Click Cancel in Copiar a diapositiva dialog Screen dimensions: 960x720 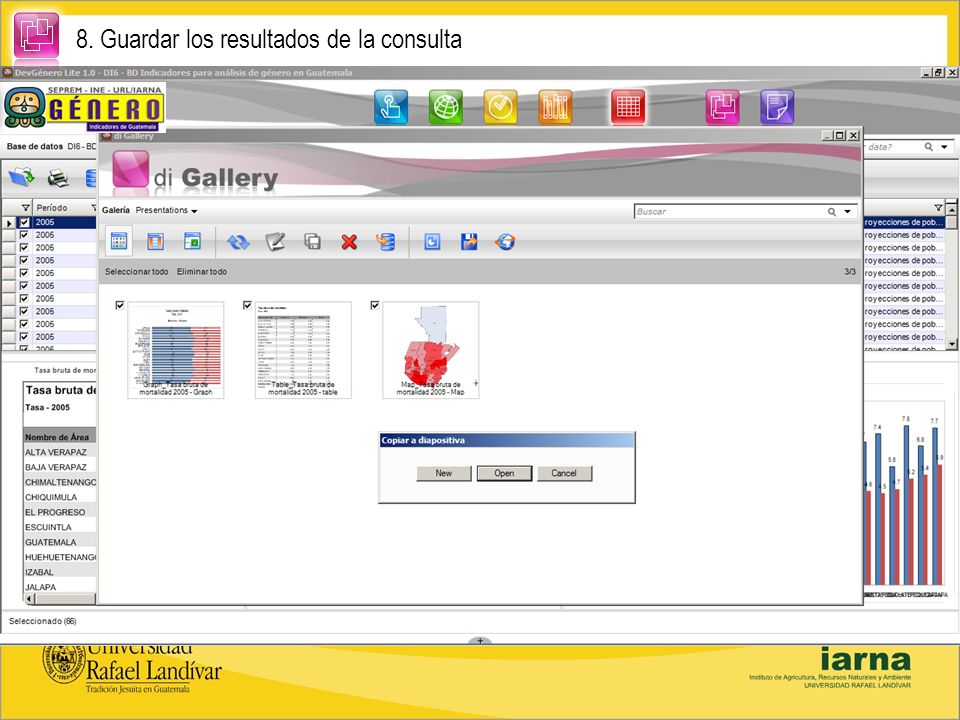pyautogui.click(x=564, y=473)
